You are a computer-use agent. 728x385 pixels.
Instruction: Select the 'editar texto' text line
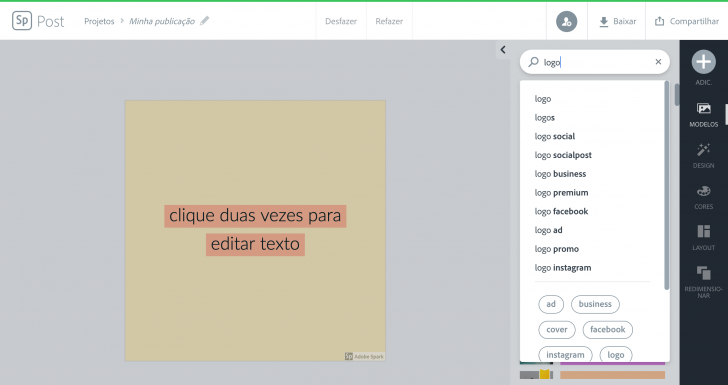[x=255, y=244]
